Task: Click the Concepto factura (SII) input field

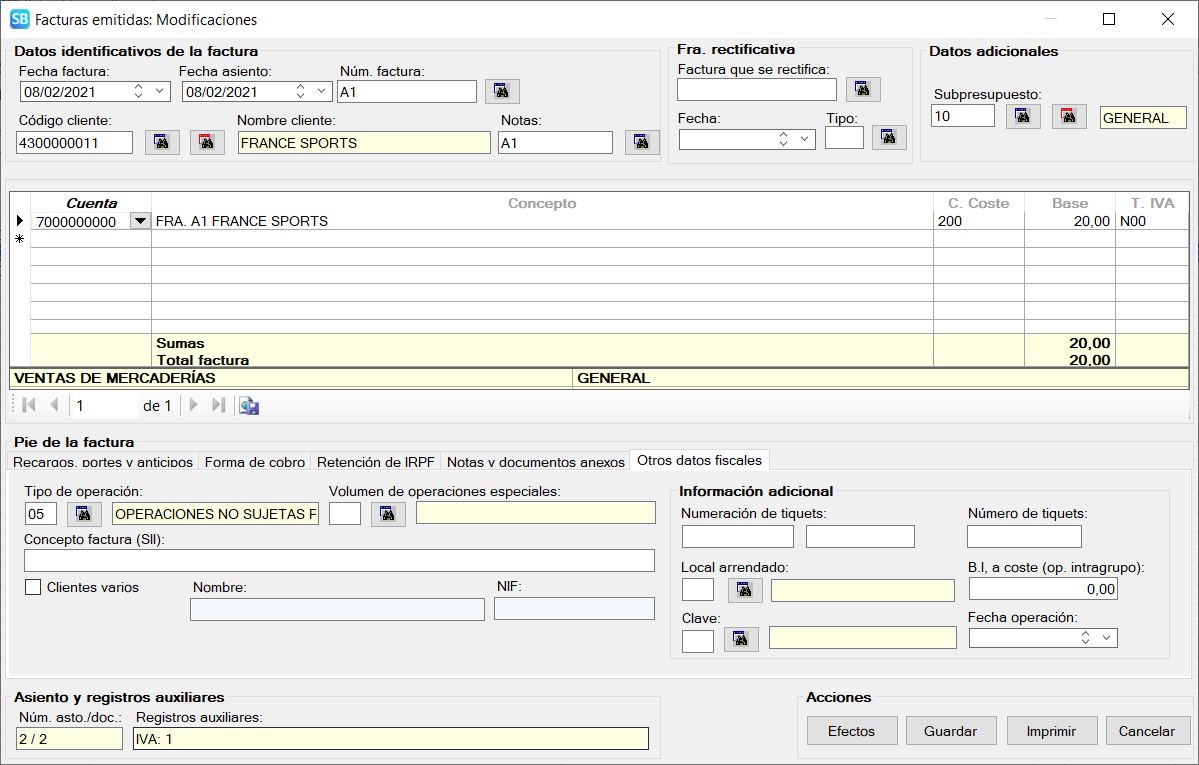Action: tap(339, 560)
